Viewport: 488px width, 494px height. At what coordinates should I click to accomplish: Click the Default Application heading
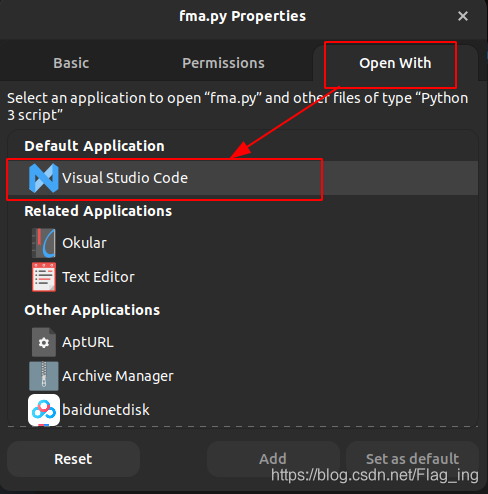tap(94, 146)
